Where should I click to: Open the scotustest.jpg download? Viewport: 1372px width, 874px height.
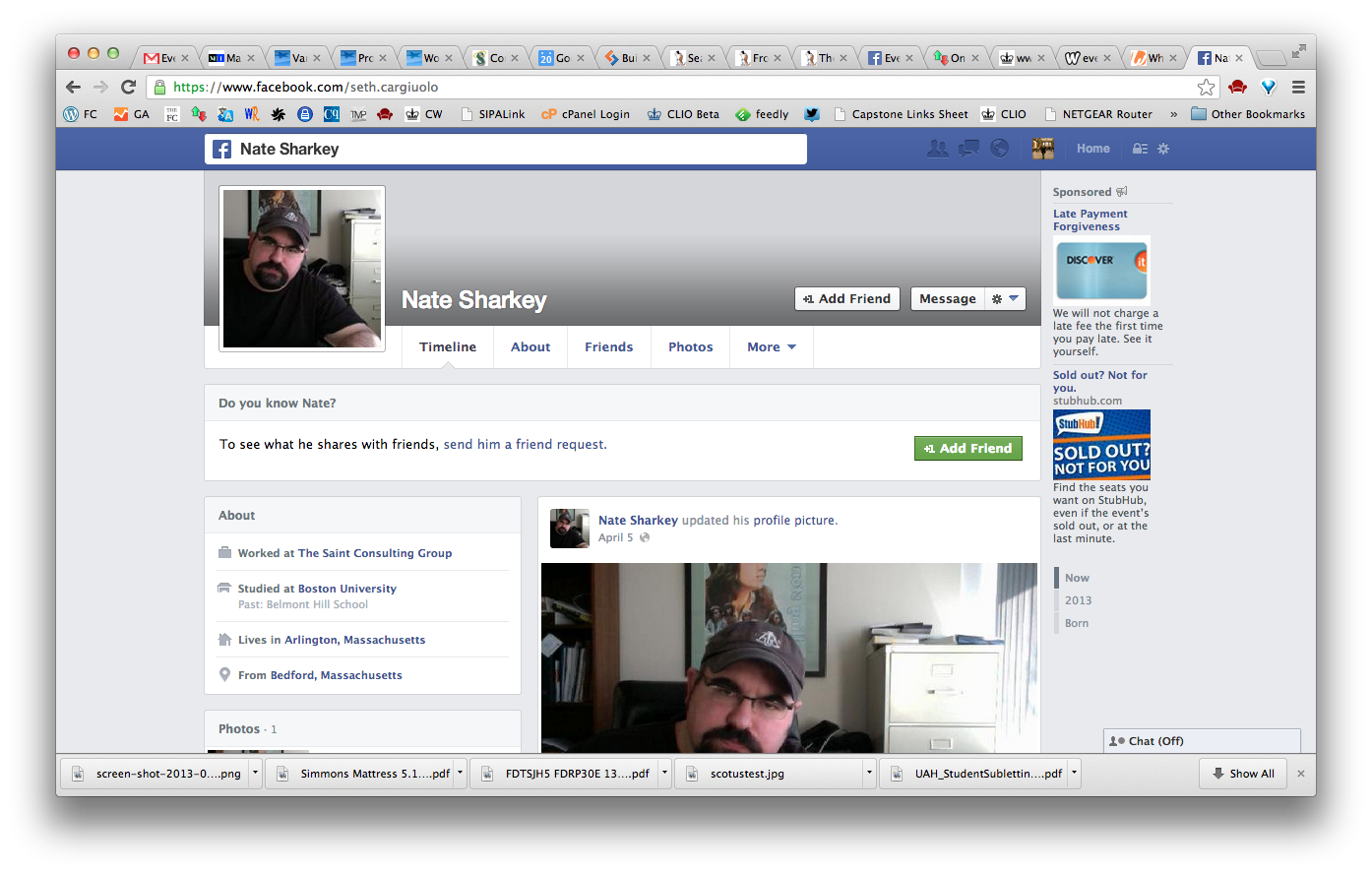coord(769,774)
